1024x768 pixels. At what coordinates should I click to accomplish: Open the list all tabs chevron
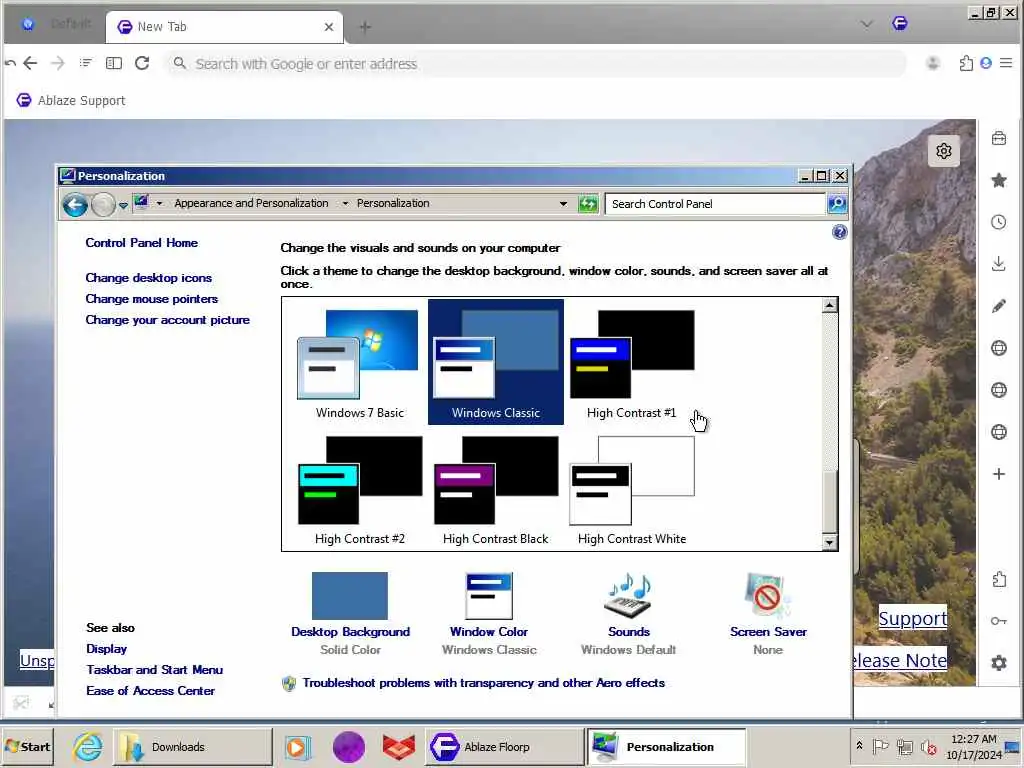point(867,25)
